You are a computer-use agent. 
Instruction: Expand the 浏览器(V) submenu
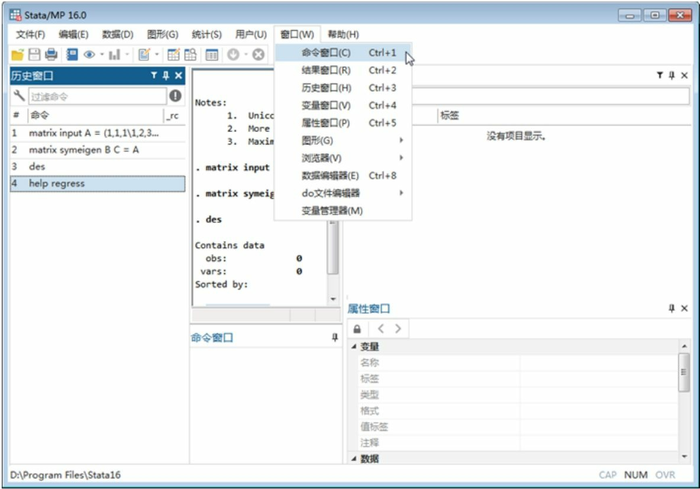point(343,158)
